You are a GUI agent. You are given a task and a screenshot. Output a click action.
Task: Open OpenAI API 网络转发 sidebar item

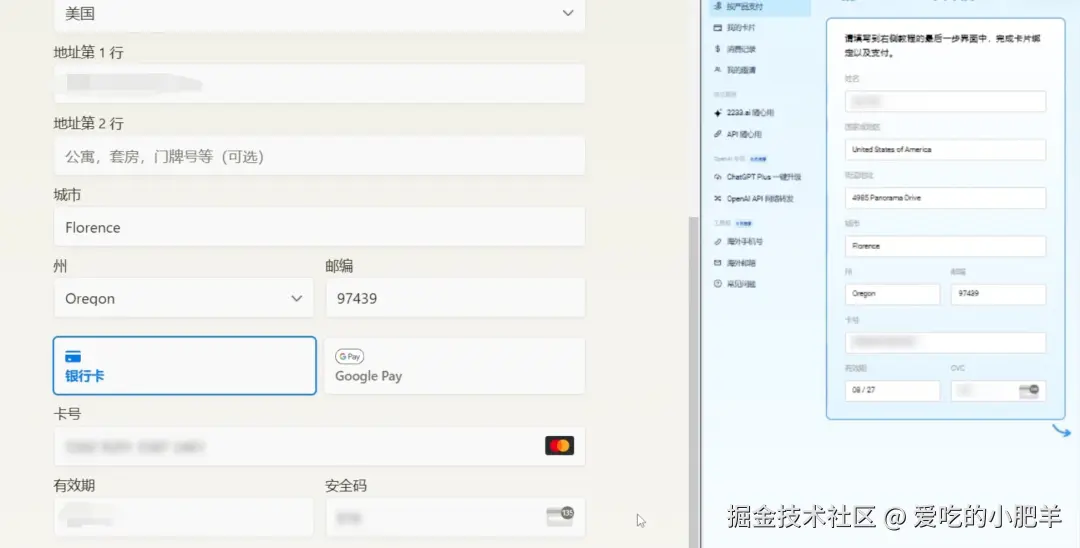coord(754,199)
